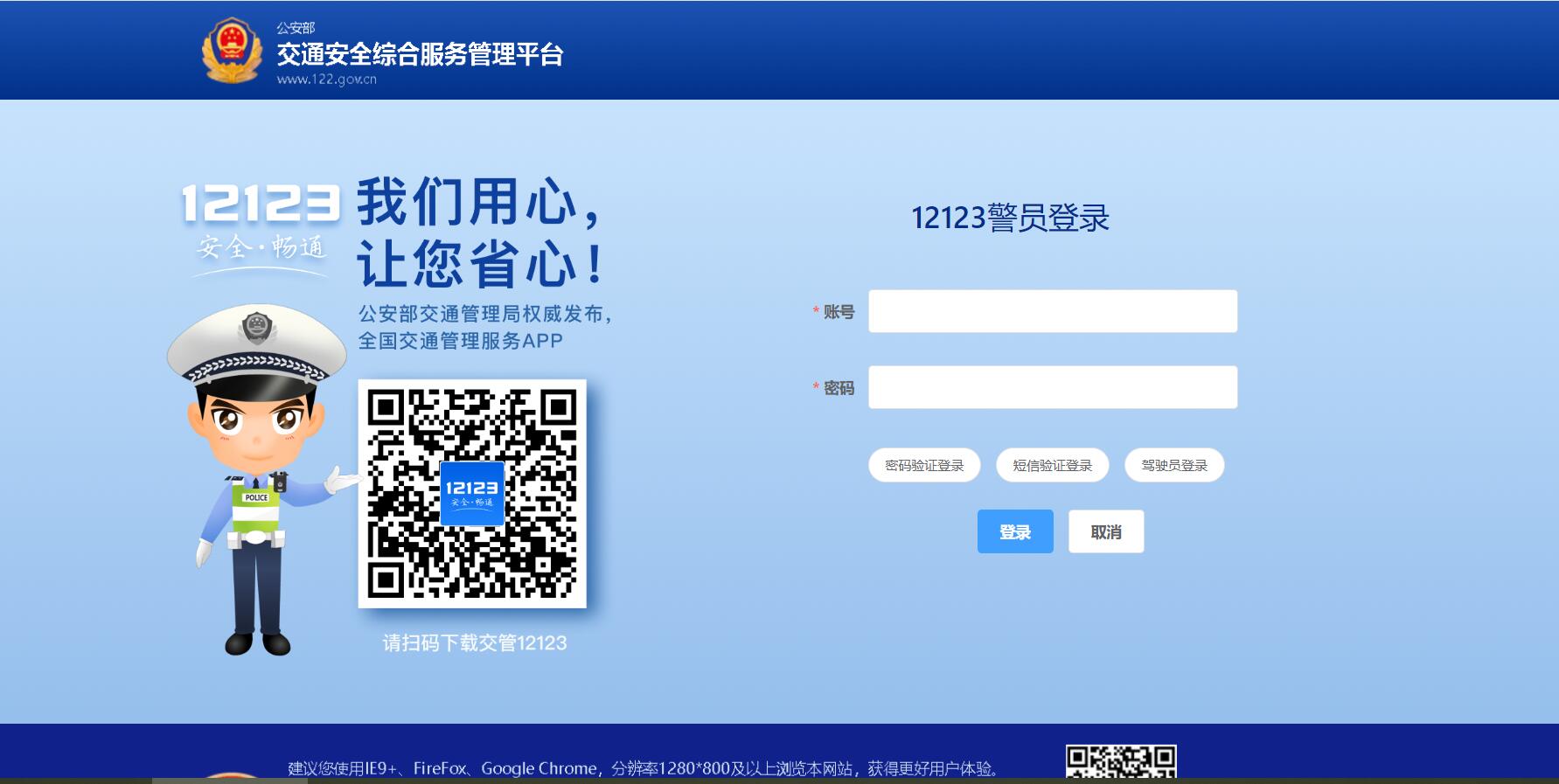Click the police emblem logo in header
This screenshot has width=1559, height=784.
[232, 51]
